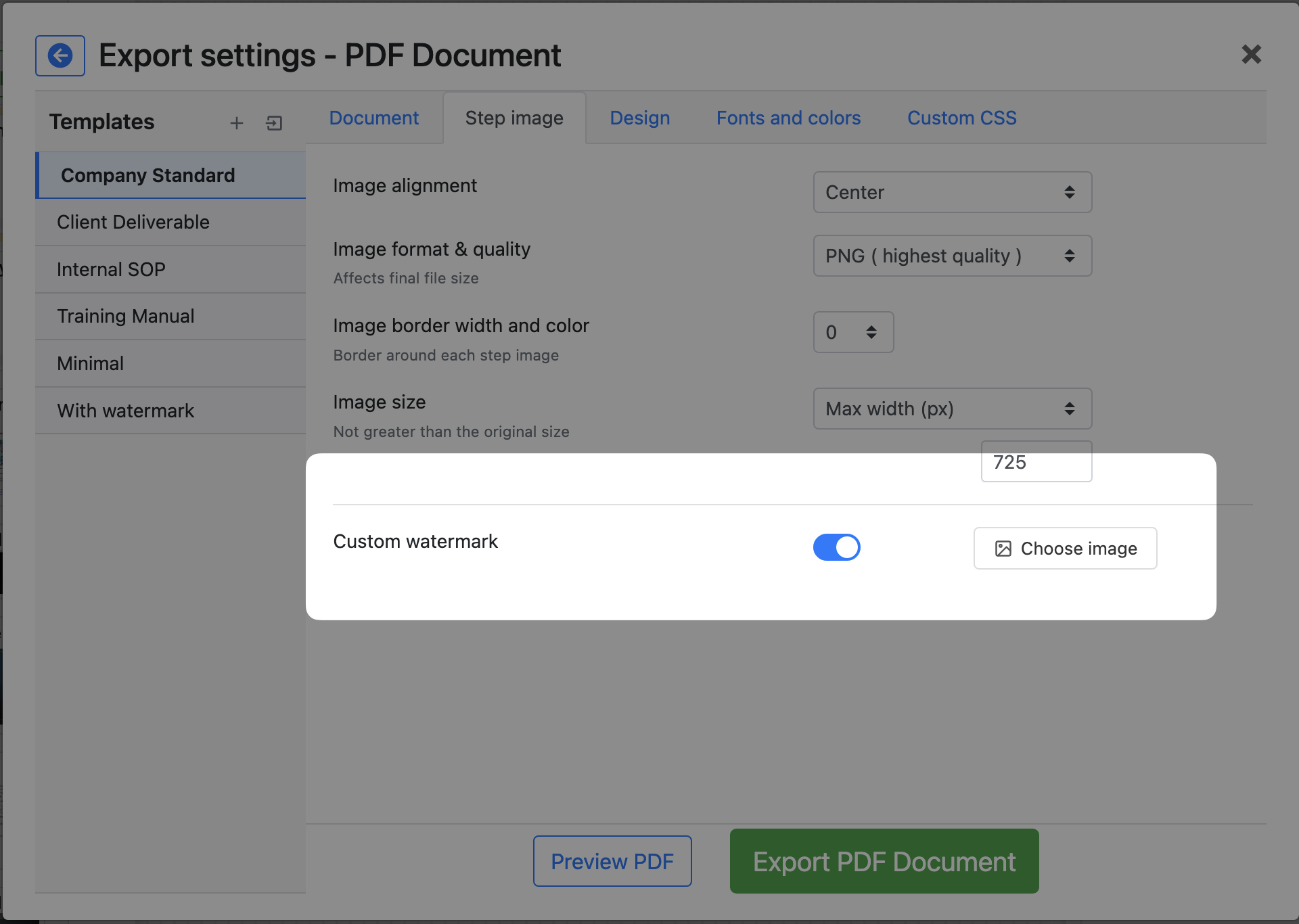Click the image icon inside the Choose image button
This screenshot has width=1299, height=924.
1003,549
